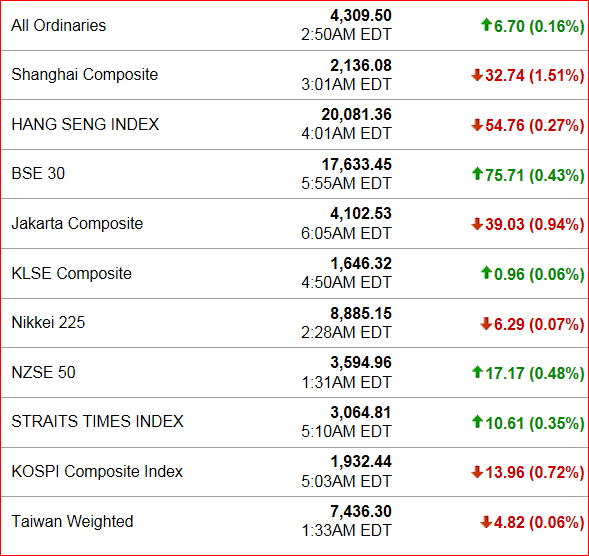Click the red down arrow next to 13.96
This screenshot has height=556, width=589.
pos(477,471)
